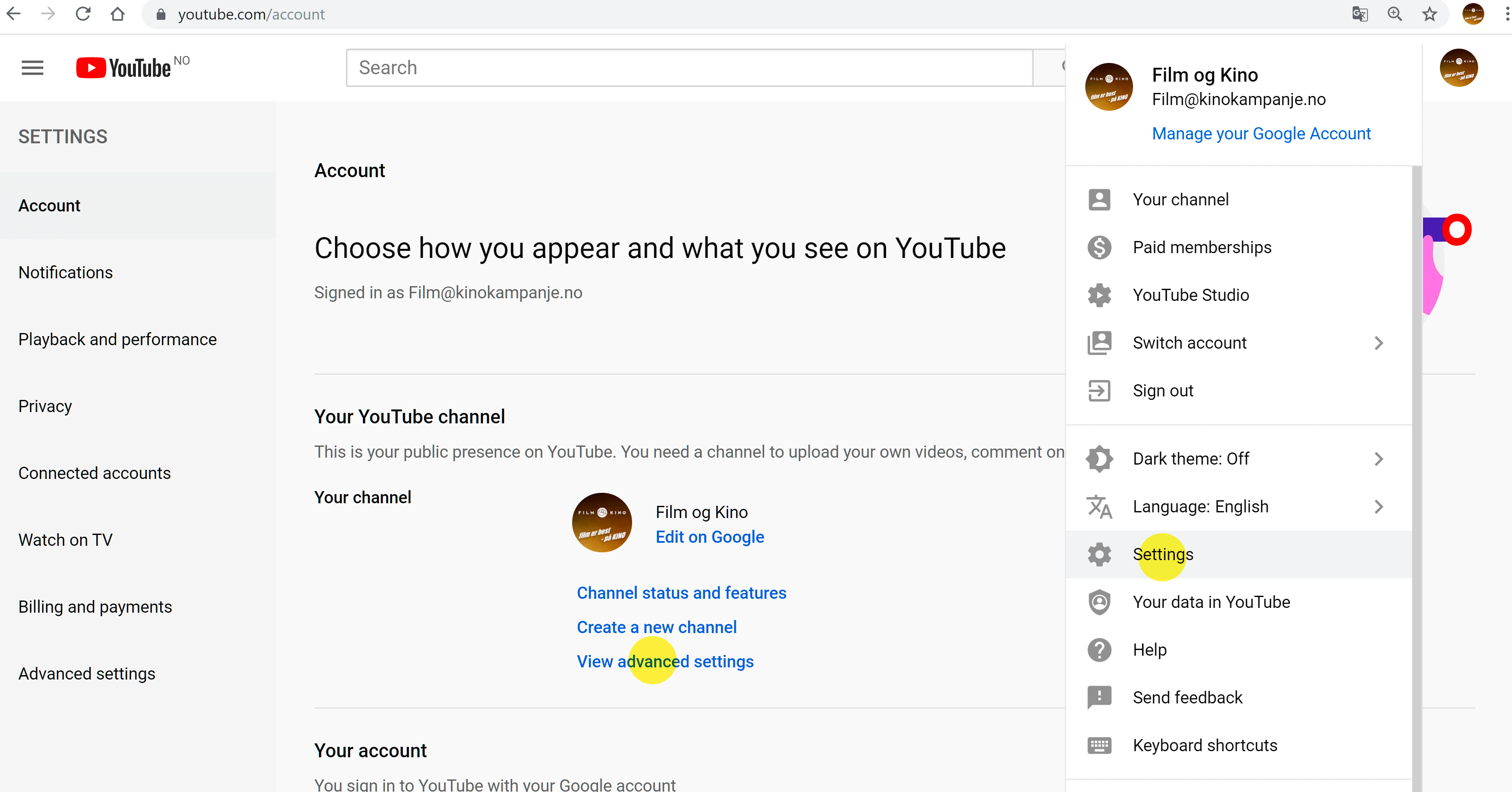The width and height of the screenshot is (1512, 792).
Task: Click the account menu scrollbar
Action: [1417, 478]
